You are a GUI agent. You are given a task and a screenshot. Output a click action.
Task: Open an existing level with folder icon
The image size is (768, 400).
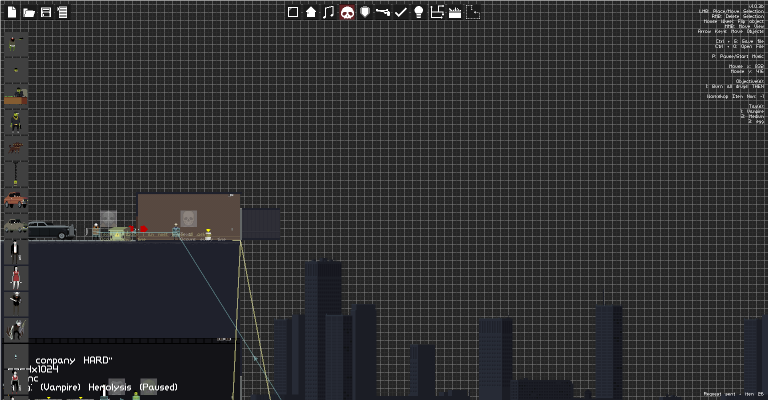coord(29,12)
